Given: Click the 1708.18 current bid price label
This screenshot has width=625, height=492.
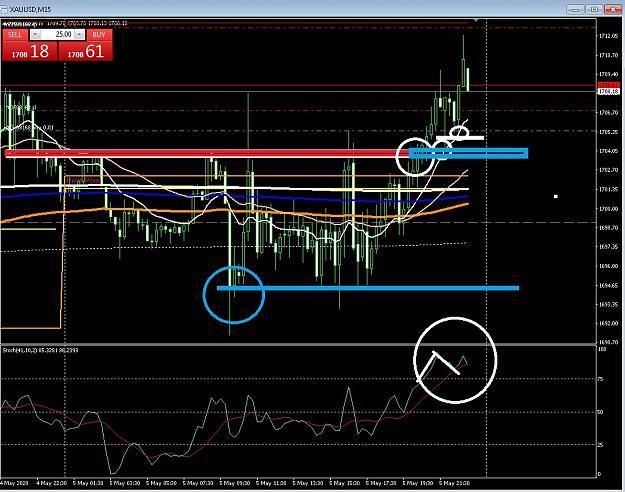Looking at the screenshot, I should [x=609, y=92].
